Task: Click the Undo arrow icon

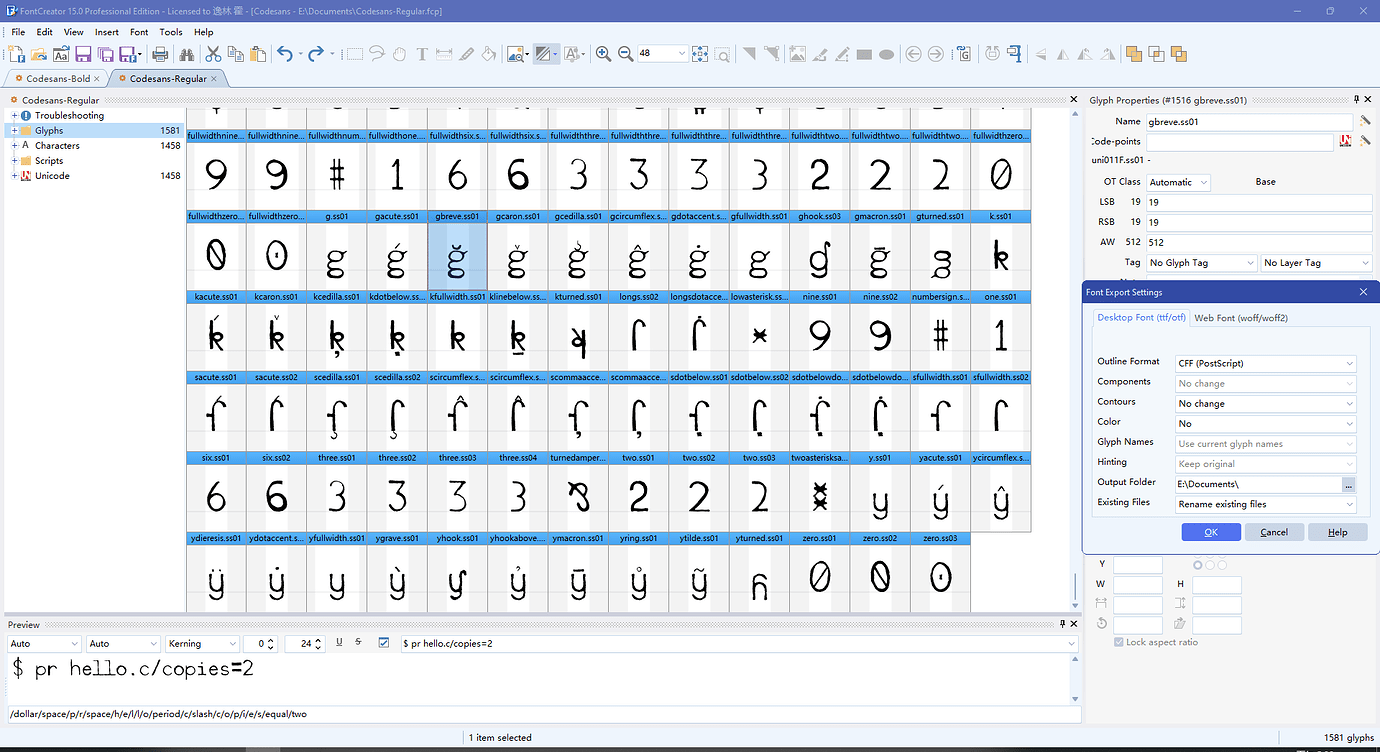Action: (x=284, y=53)
